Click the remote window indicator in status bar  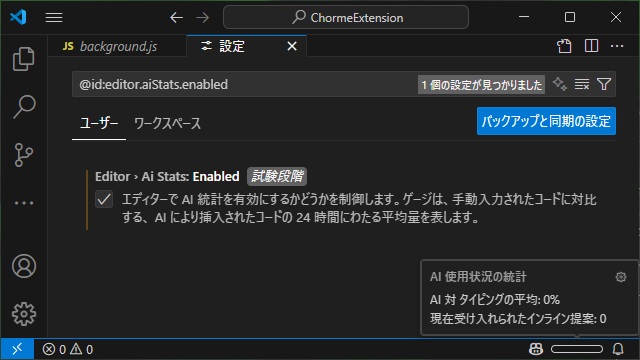pyautogui.click(x=17, y=349)
